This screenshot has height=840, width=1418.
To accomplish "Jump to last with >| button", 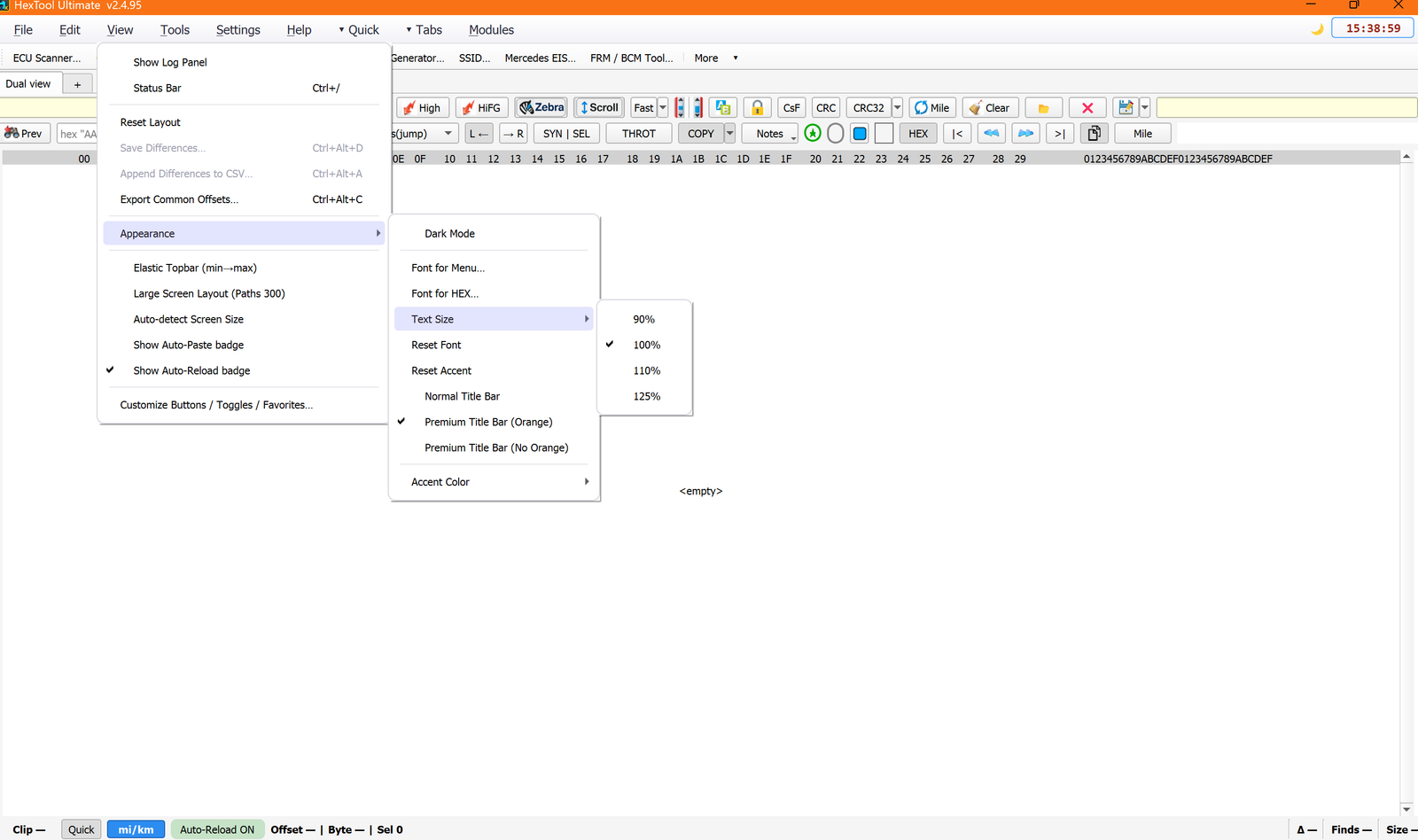I will (x=1060, y=134).
